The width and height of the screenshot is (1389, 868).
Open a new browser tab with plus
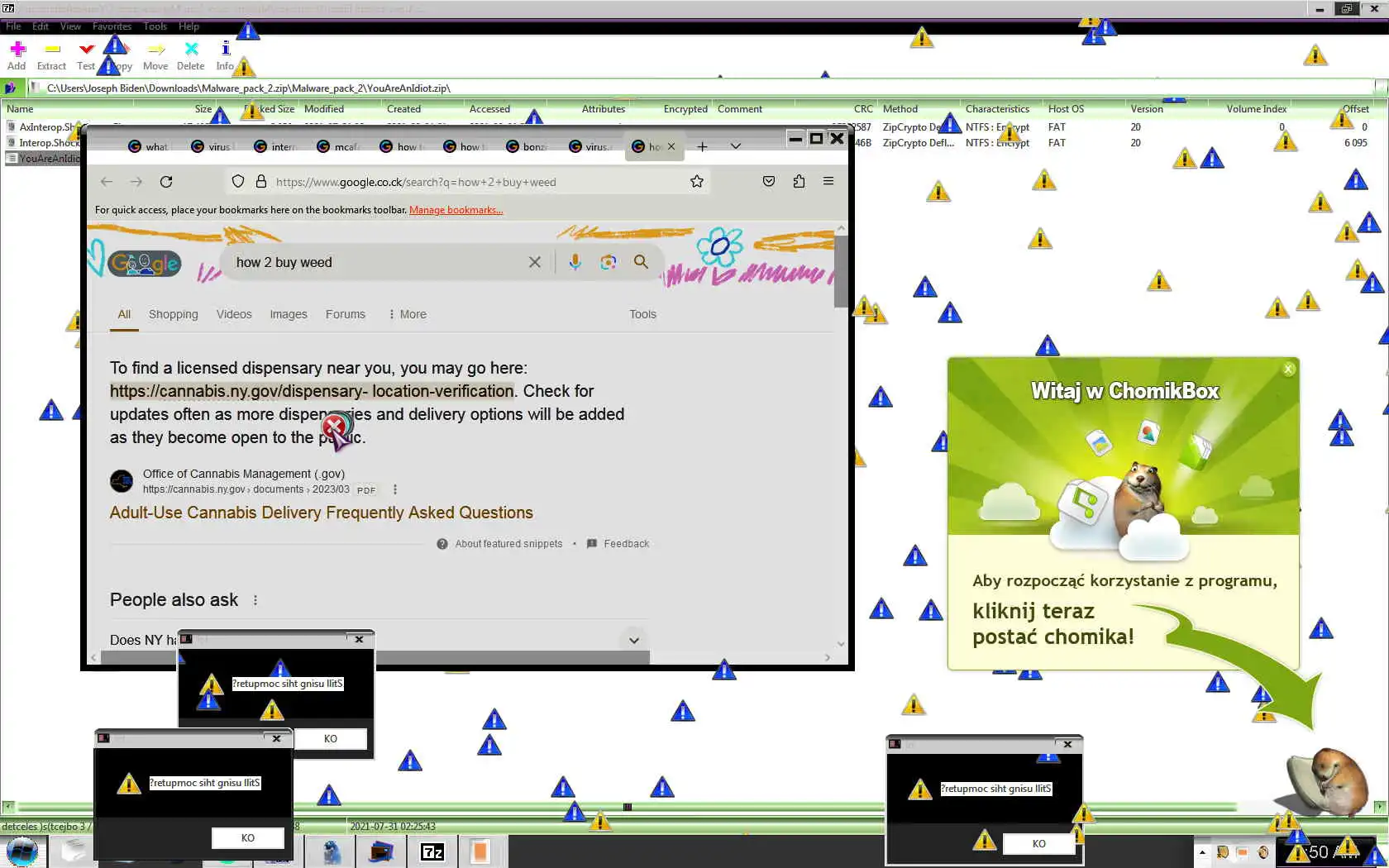(x=702, y=146)
